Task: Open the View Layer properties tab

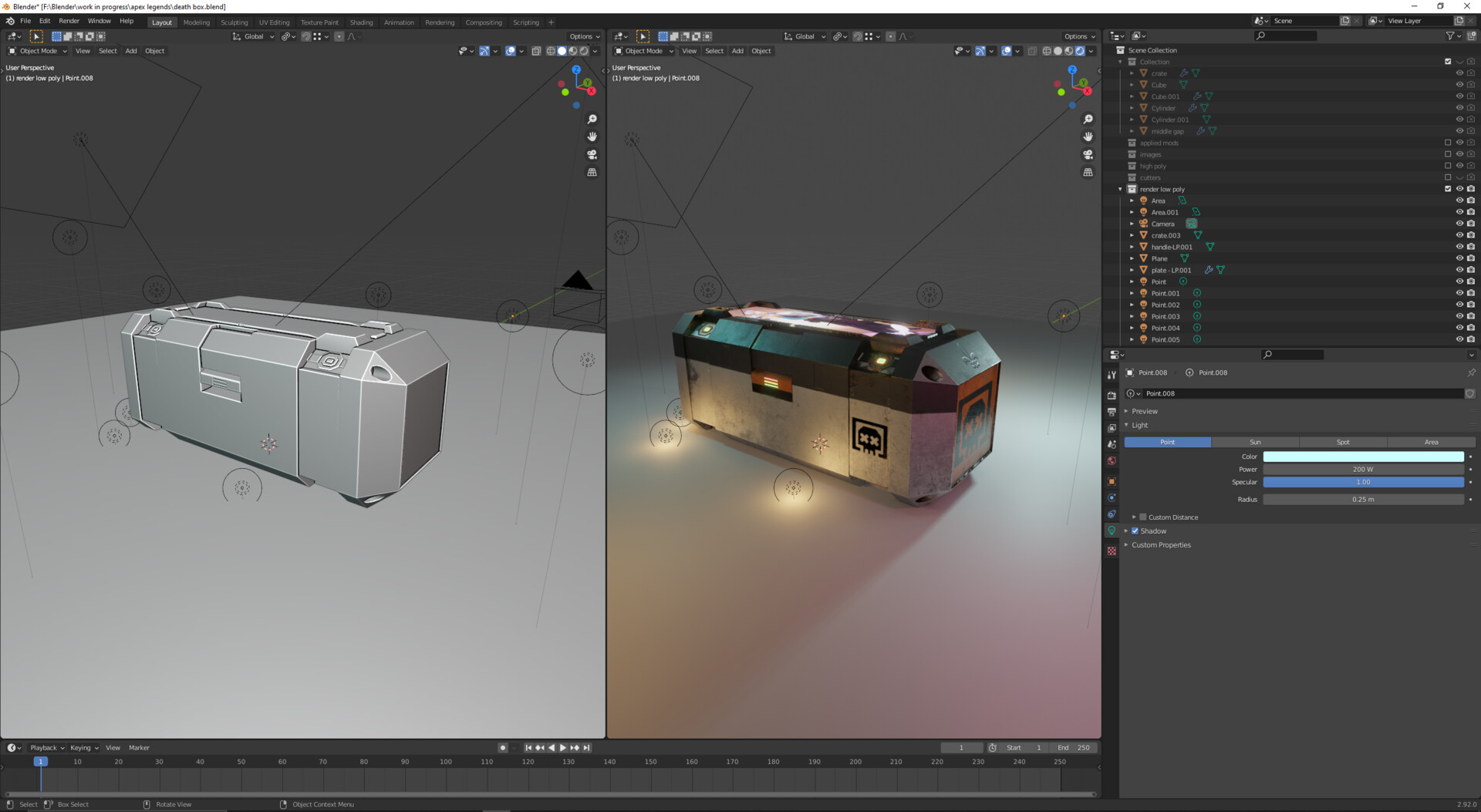Action: coord(1112,428)
